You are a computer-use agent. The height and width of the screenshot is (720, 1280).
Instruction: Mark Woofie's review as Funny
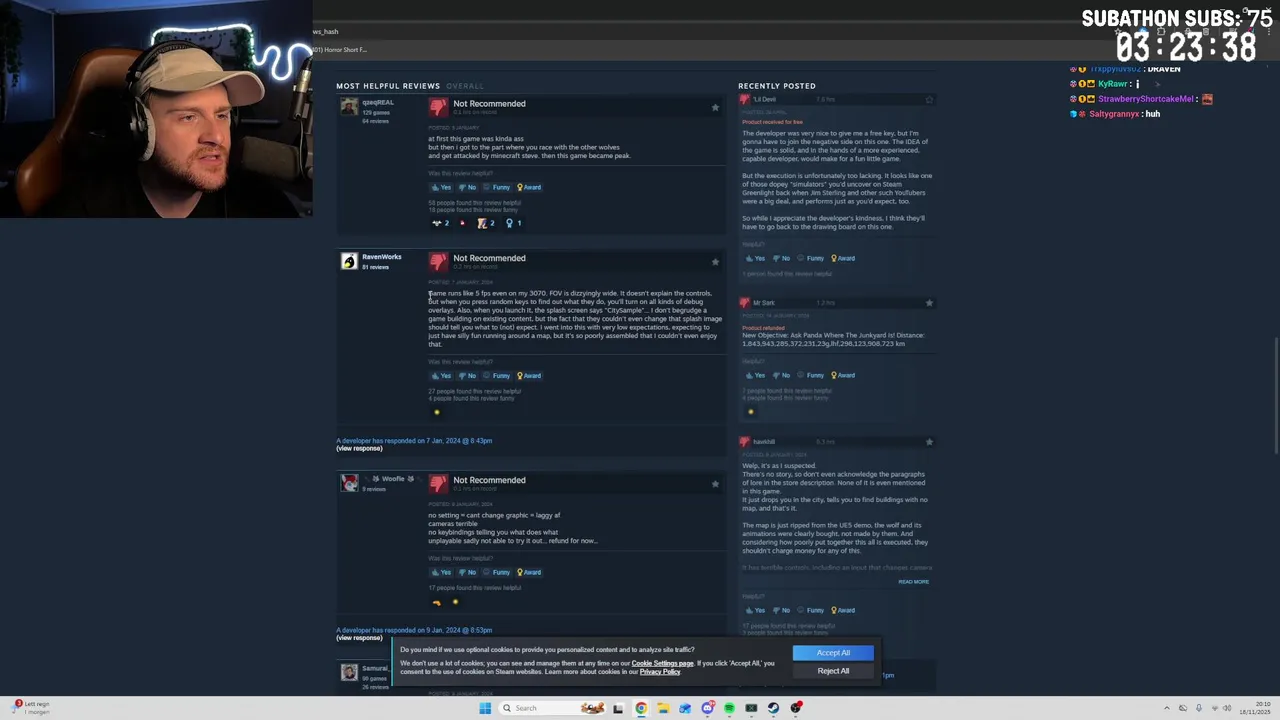coord(497,572)
